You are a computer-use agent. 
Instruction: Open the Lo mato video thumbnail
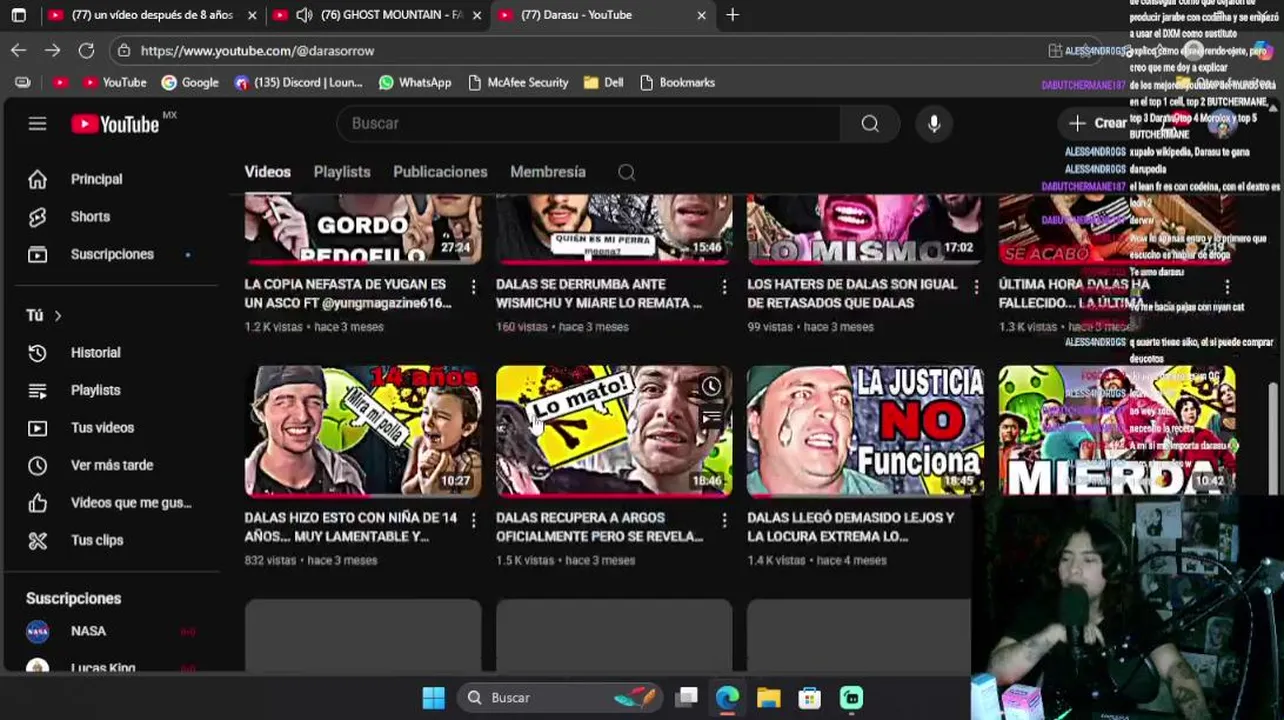tap(614, 431)
